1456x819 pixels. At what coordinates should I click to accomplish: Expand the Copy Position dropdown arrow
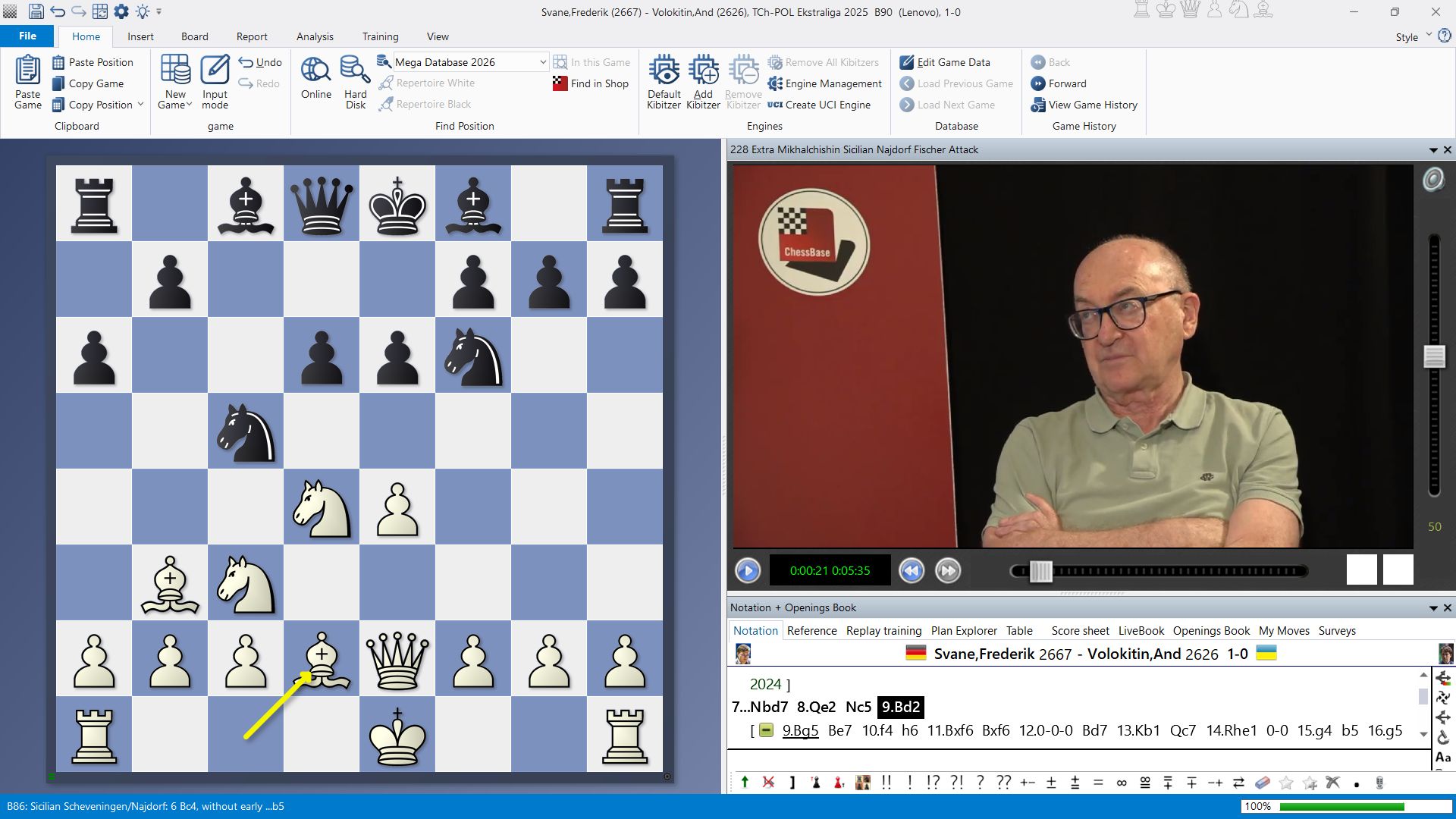pos(141,105)
